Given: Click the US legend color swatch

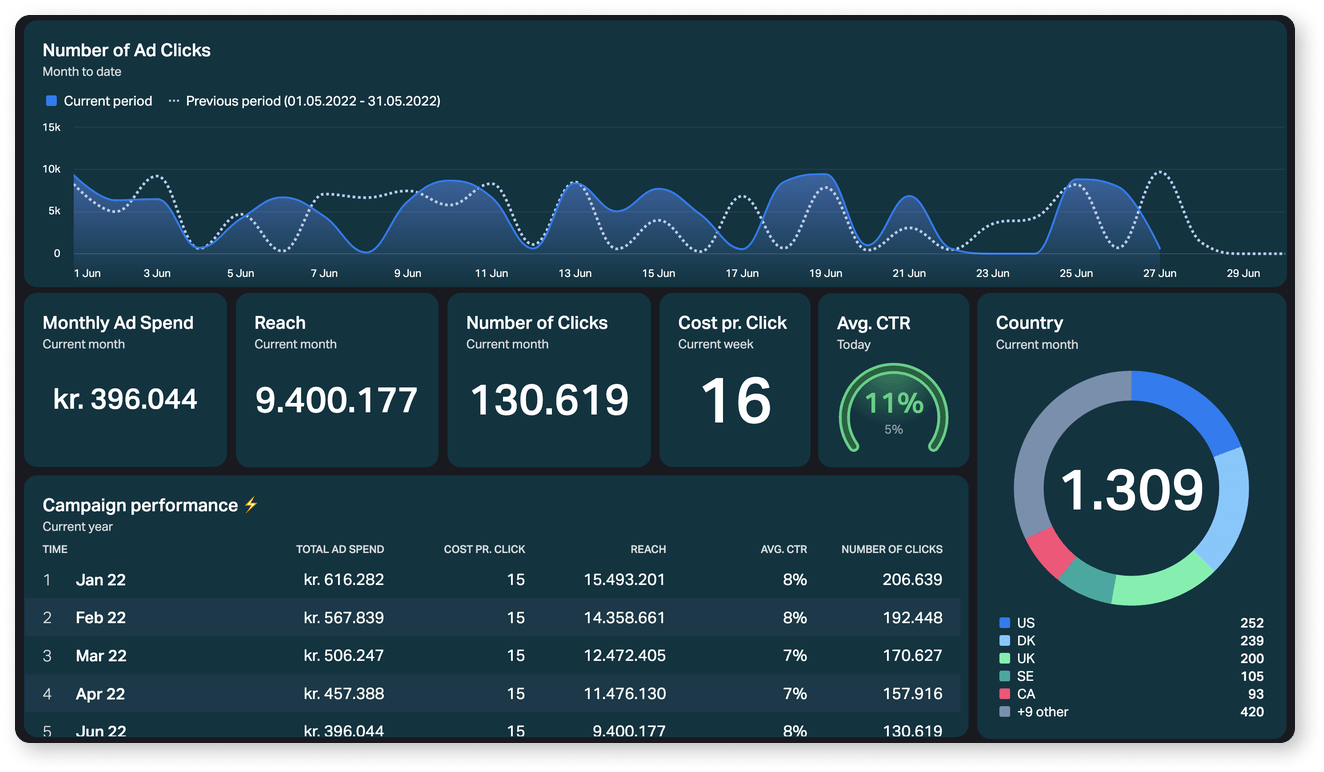Looking at the screenshot, I should coord(1004,622).
